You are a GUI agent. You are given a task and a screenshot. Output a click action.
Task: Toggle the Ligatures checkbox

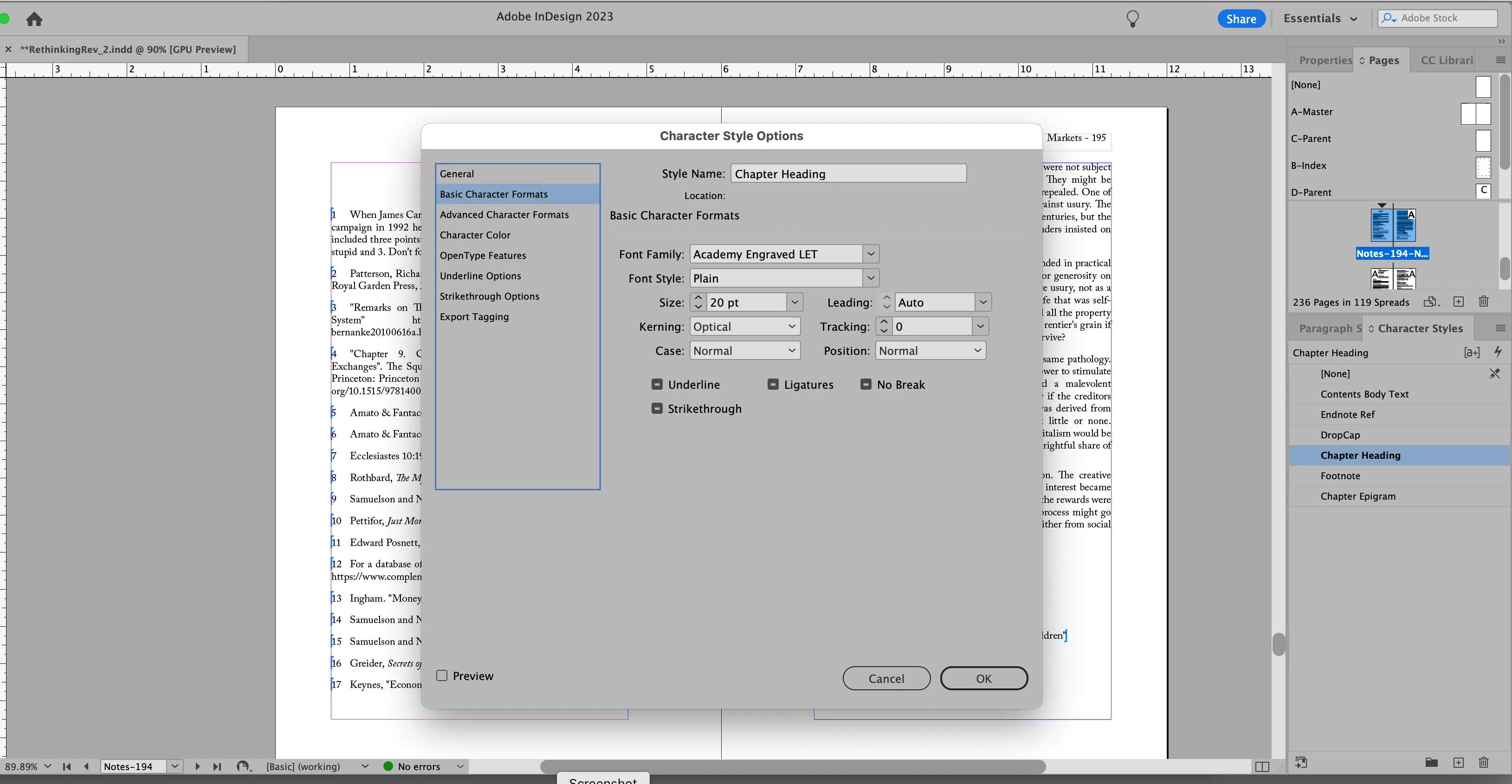tap(773, 385)
